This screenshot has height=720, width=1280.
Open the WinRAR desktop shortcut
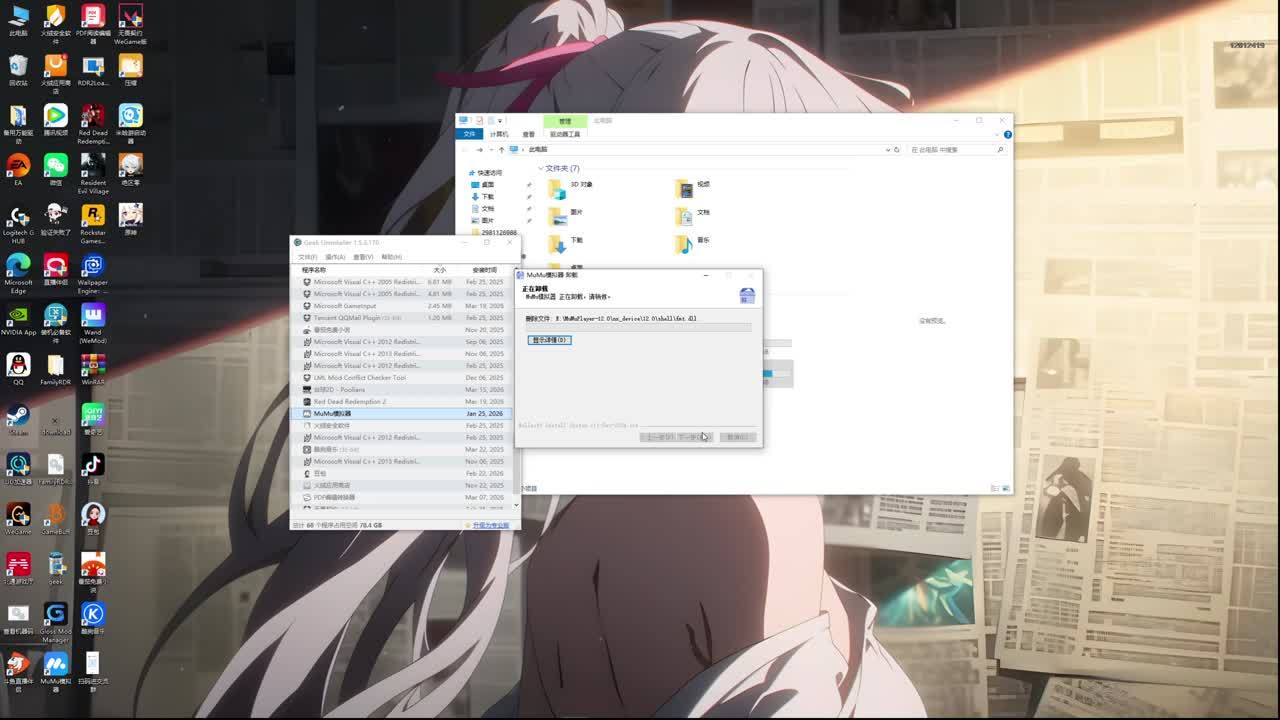pyautogui.click(x=93, y=366)
